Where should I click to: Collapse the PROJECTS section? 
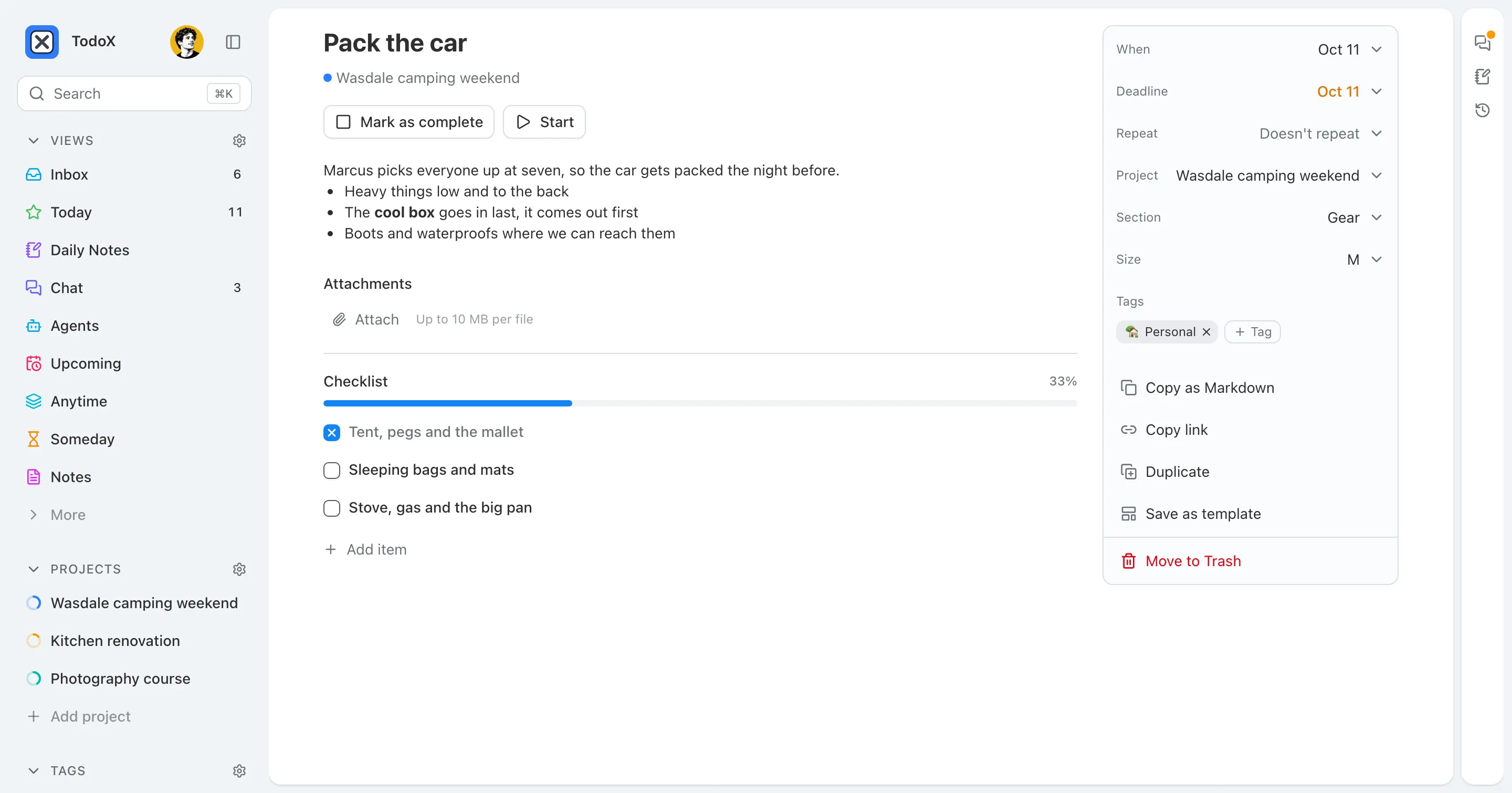pyautogui.click(x=34, y=569)
